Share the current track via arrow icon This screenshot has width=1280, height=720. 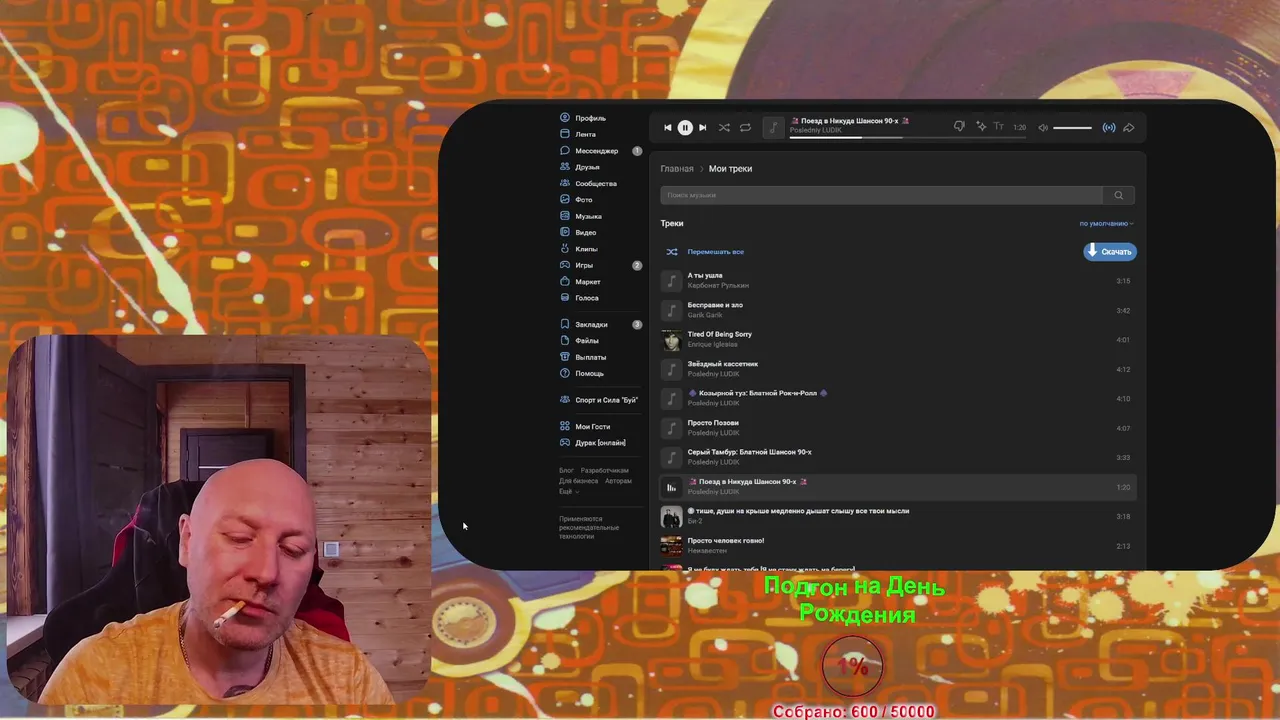point(1129,127)
